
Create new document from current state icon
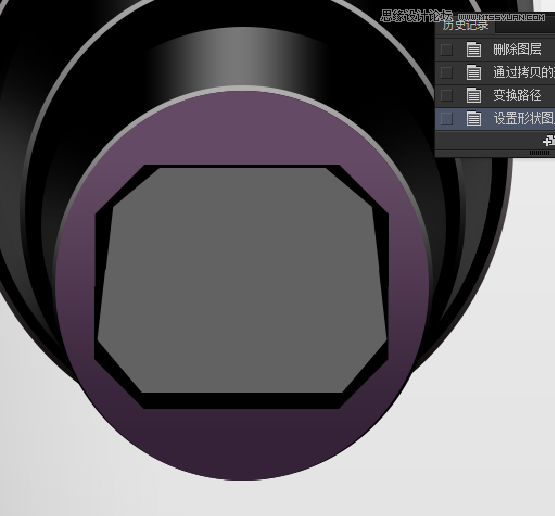(549, 141)
